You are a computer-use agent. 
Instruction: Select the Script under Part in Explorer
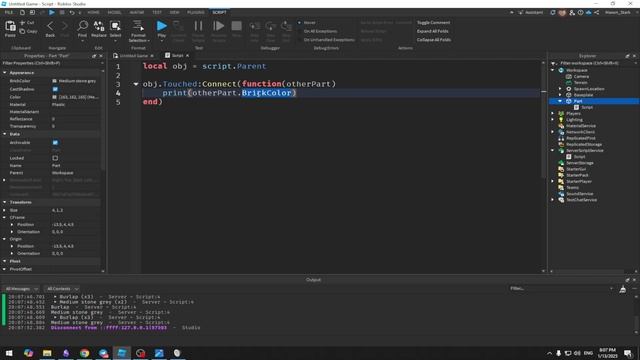587,107
